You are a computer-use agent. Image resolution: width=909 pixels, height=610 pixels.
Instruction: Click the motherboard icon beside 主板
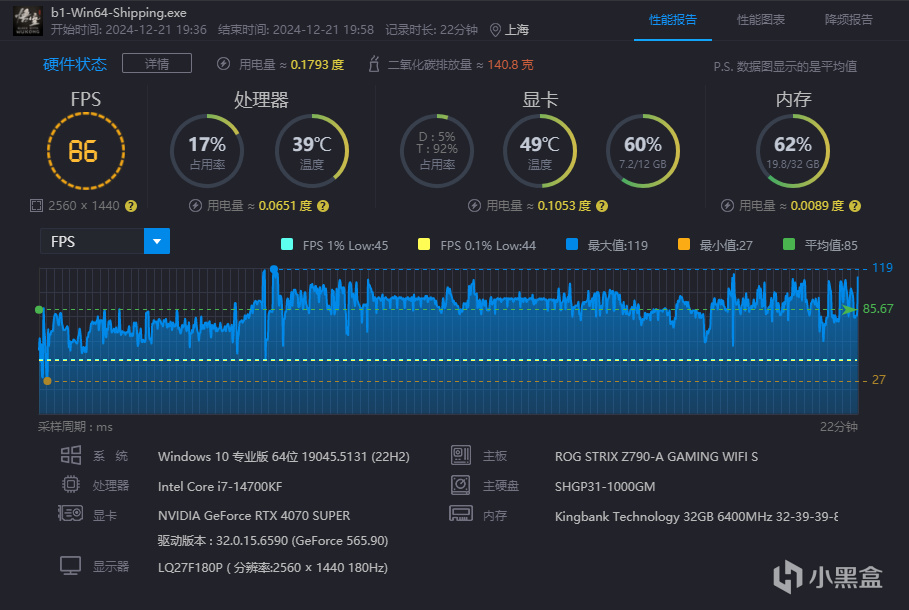point(461,455)
